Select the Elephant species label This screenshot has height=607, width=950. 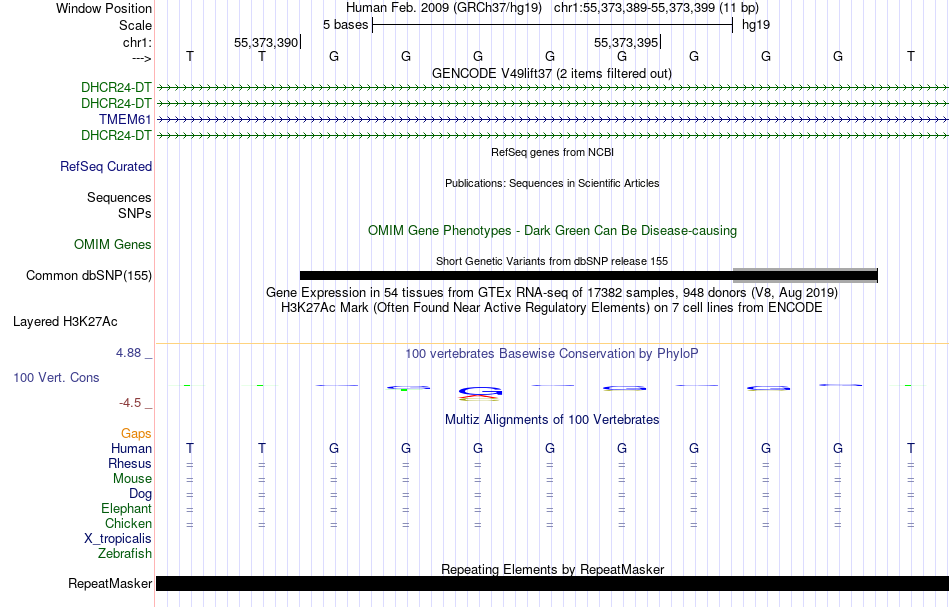pos(126,508)
